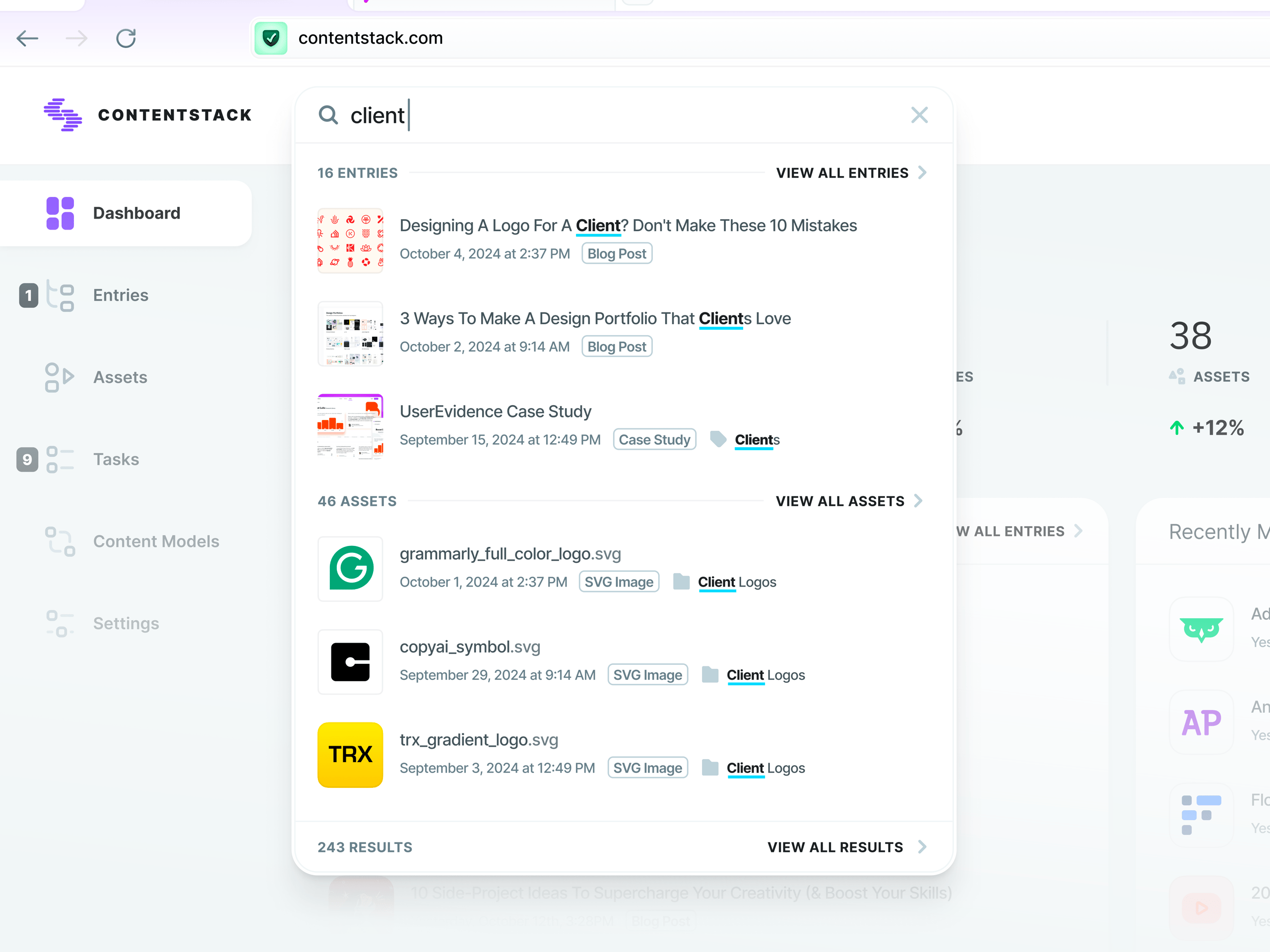Click folder icon on grammarly asset row

[x=681, y=581]
